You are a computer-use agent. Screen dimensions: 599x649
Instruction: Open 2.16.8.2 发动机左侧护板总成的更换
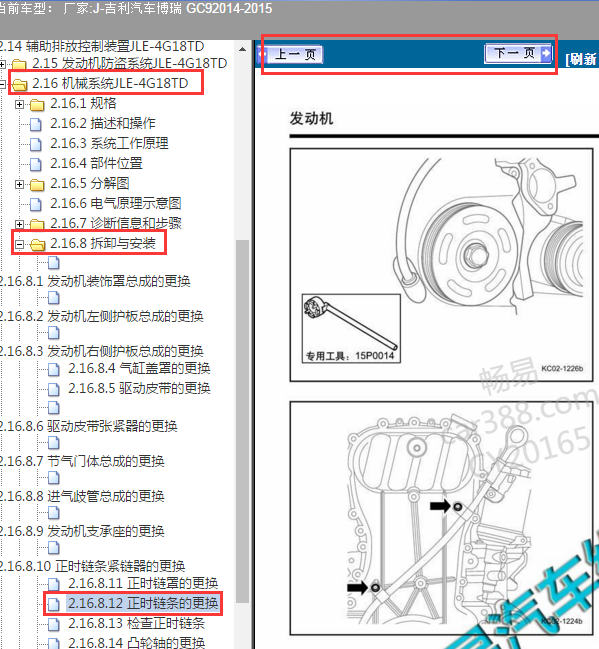(101, 317)
